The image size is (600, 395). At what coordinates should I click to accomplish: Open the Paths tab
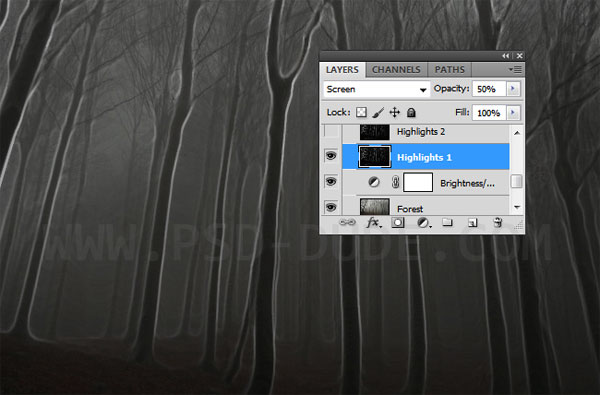449,70
